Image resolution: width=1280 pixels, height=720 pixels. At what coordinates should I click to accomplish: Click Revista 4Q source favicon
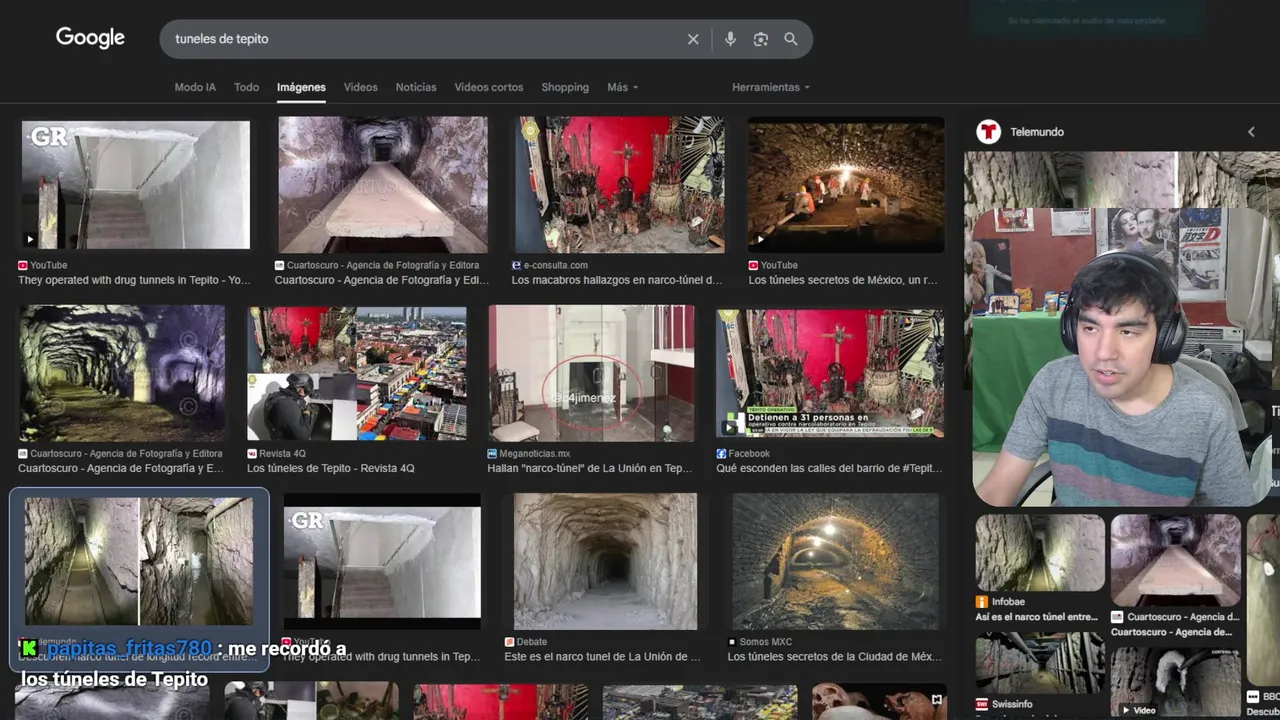pyautogui.click(x=252, y=454)
